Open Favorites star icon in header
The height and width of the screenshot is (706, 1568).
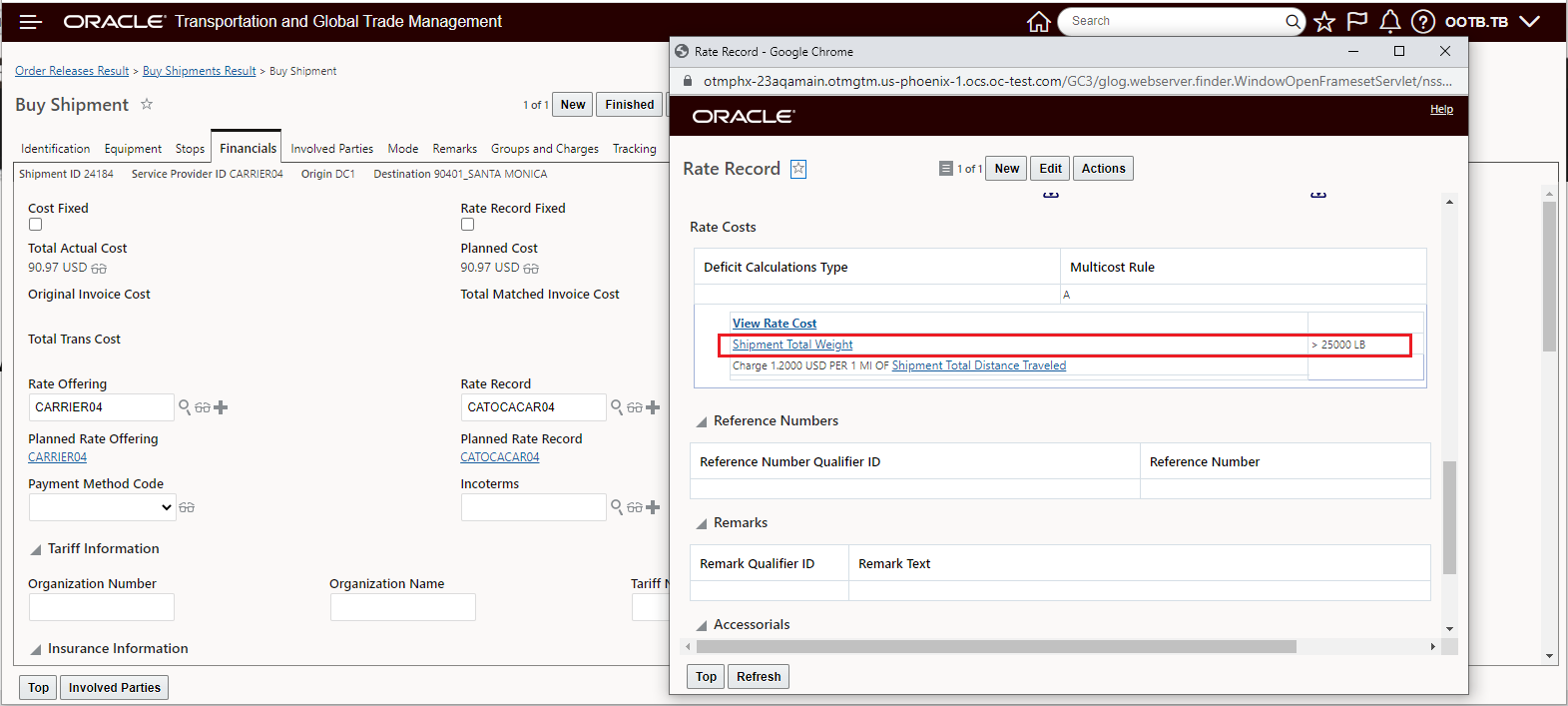tap(1324, 21)
